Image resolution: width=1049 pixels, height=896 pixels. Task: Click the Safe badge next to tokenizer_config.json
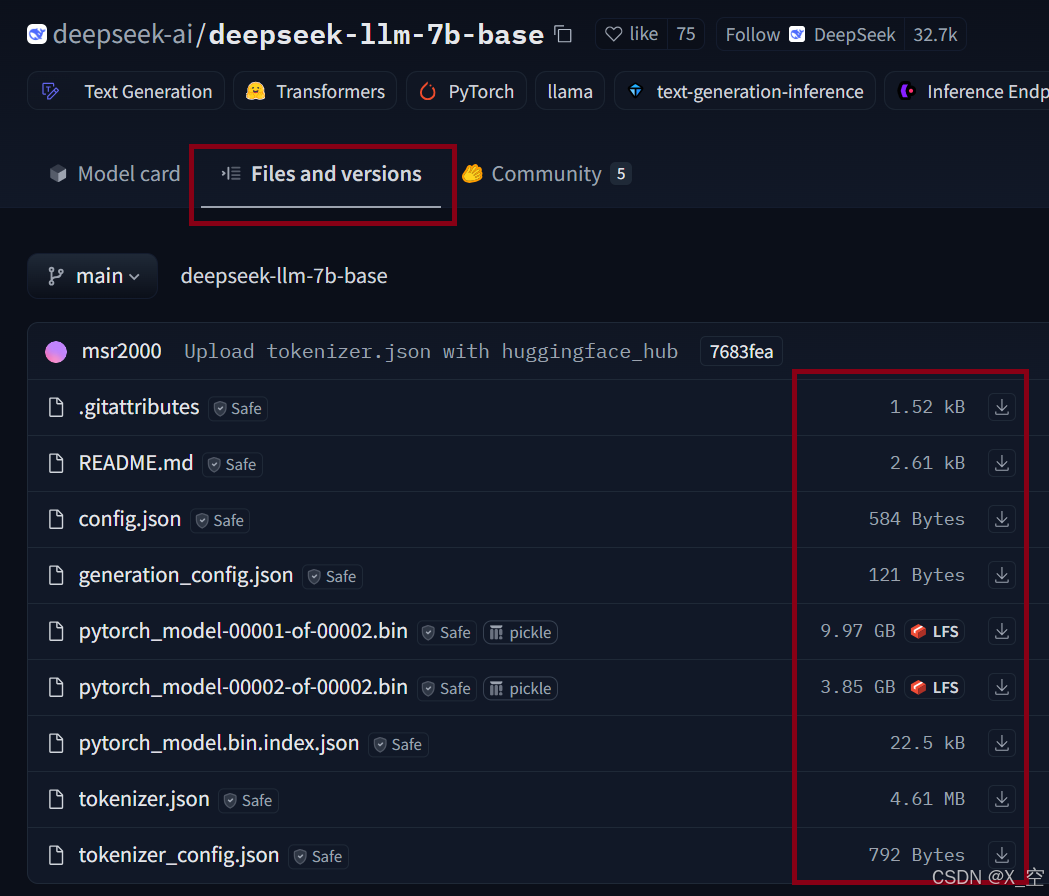318,857
